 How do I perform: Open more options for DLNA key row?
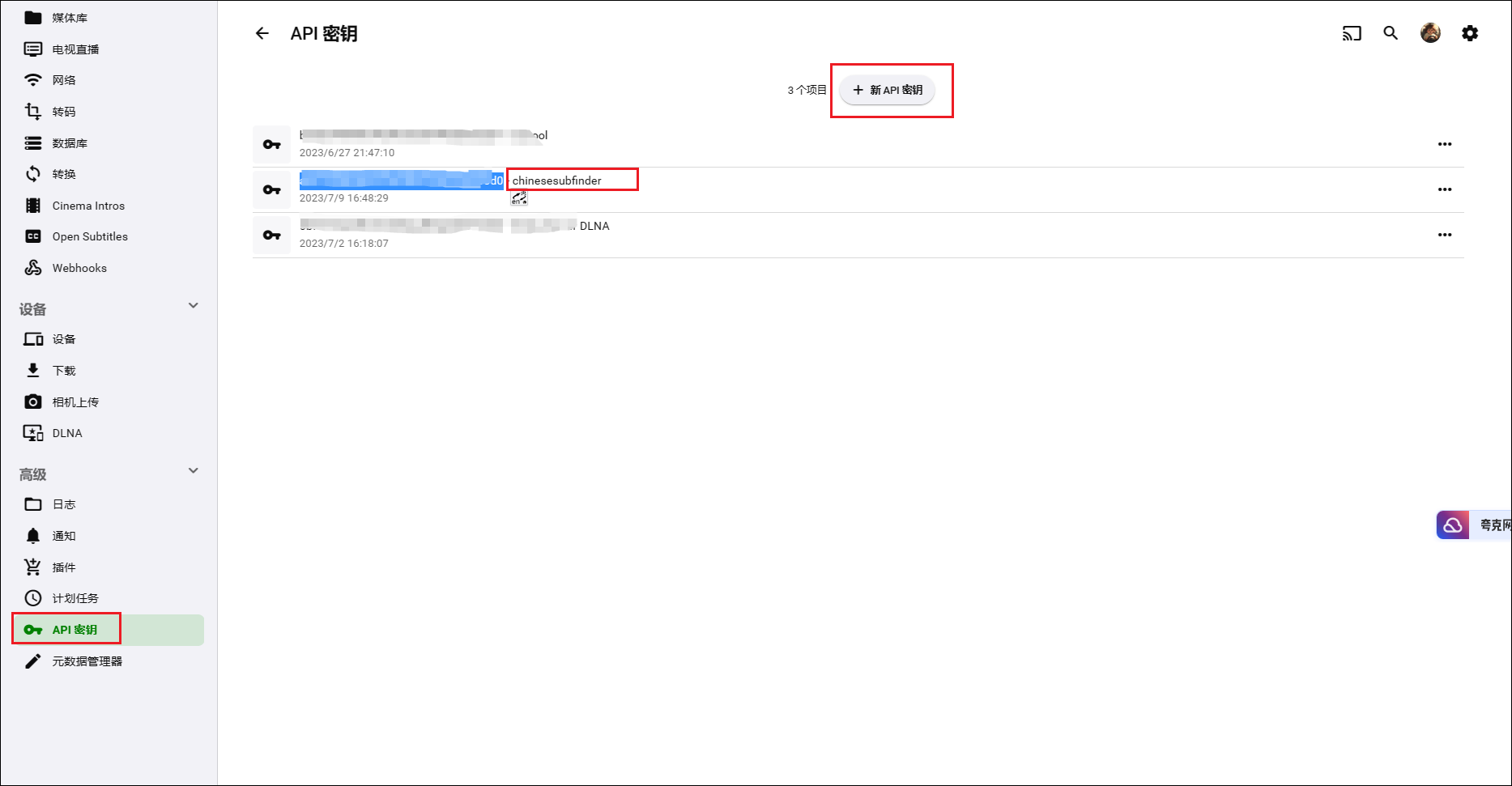(1444, 235)
